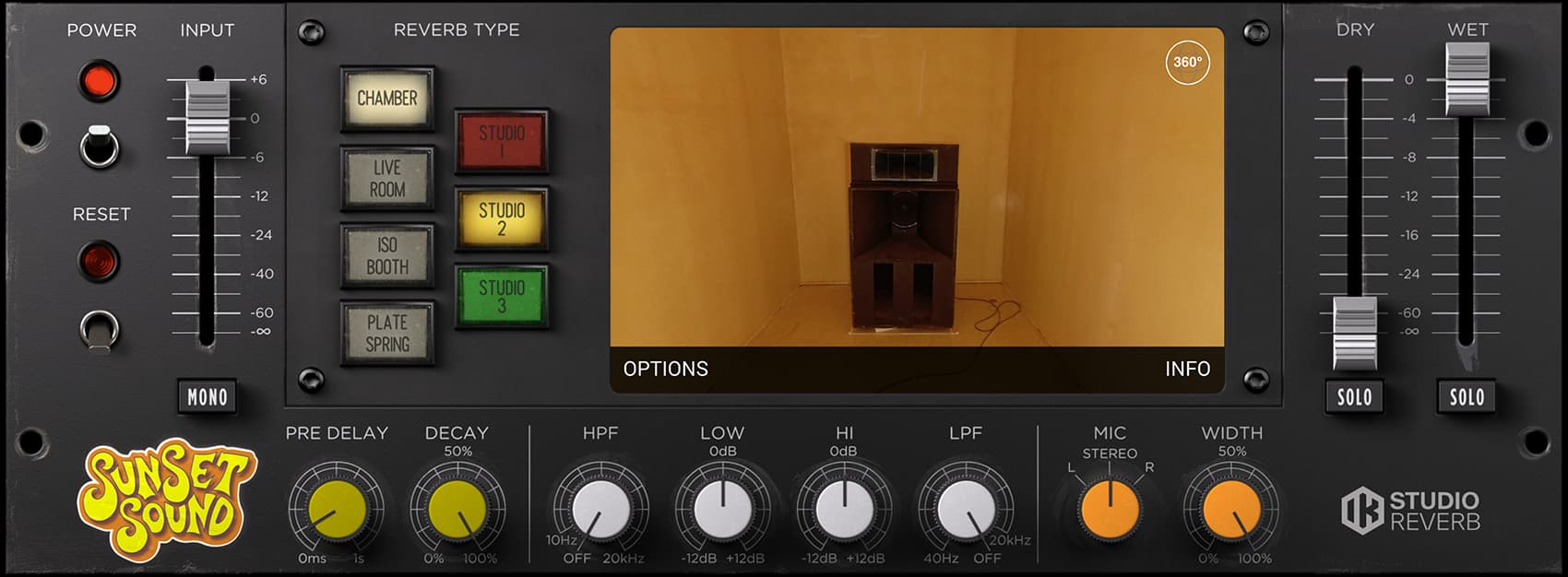1568x577 pixels.
Task: Click the IK Studio Reverb logo
Action: pos(1410,512)
